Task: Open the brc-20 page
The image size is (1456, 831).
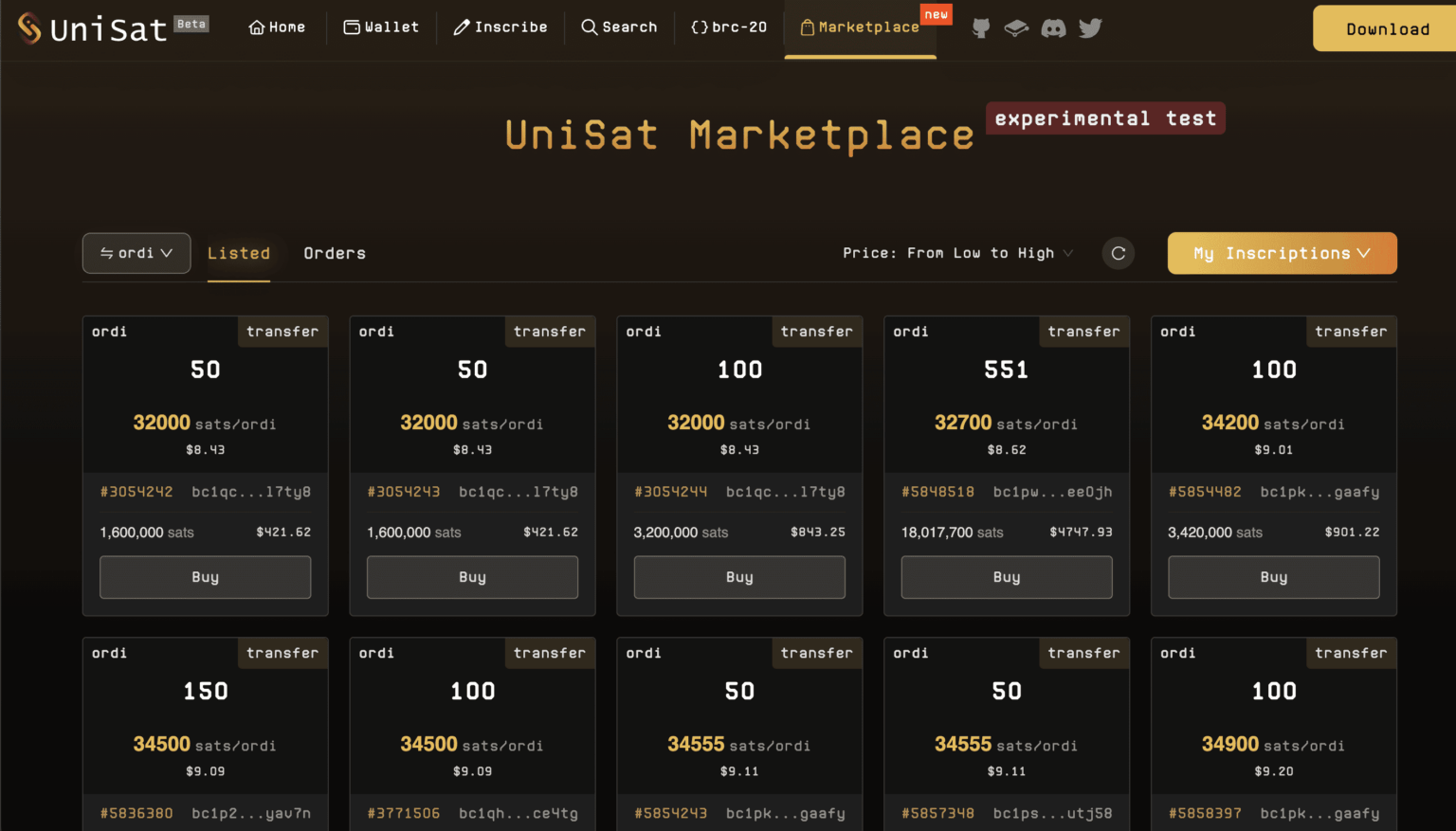Action: [729, 27]
